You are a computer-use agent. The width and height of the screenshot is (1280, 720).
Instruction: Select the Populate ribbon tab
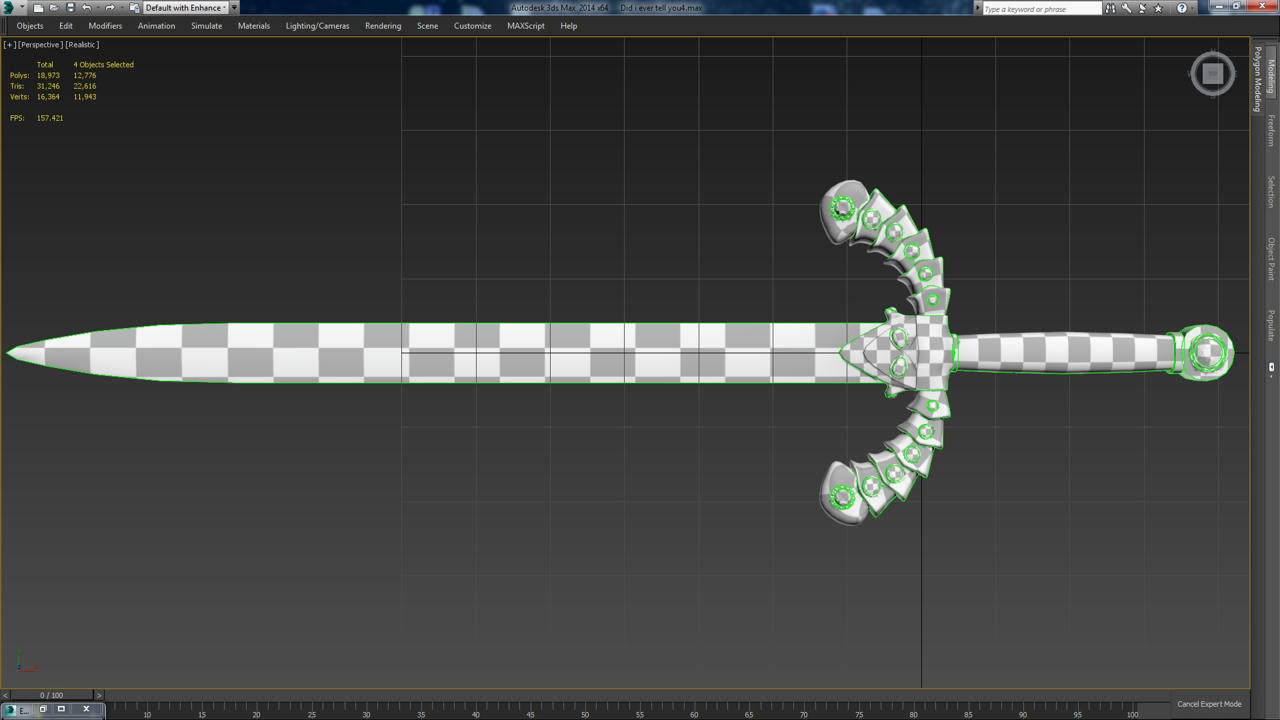1271,325
